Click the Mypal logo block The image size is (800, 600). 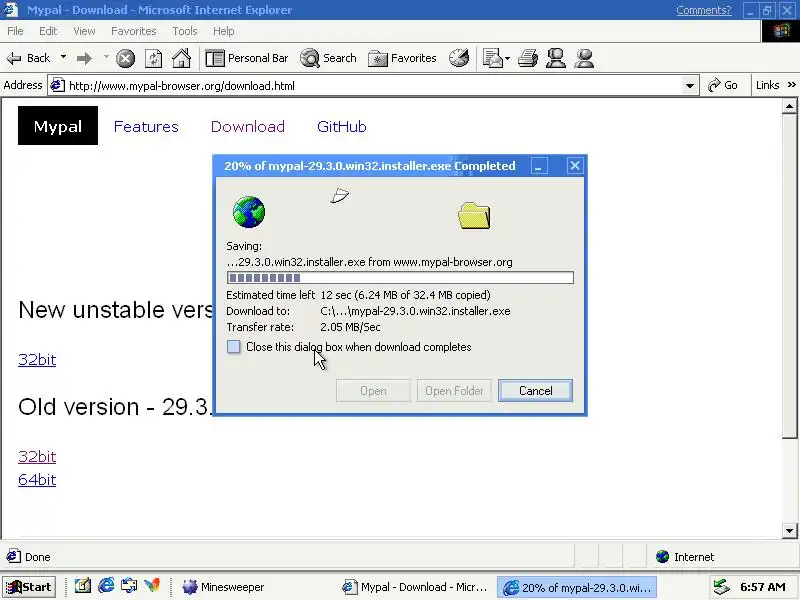(x=58, y=126)
